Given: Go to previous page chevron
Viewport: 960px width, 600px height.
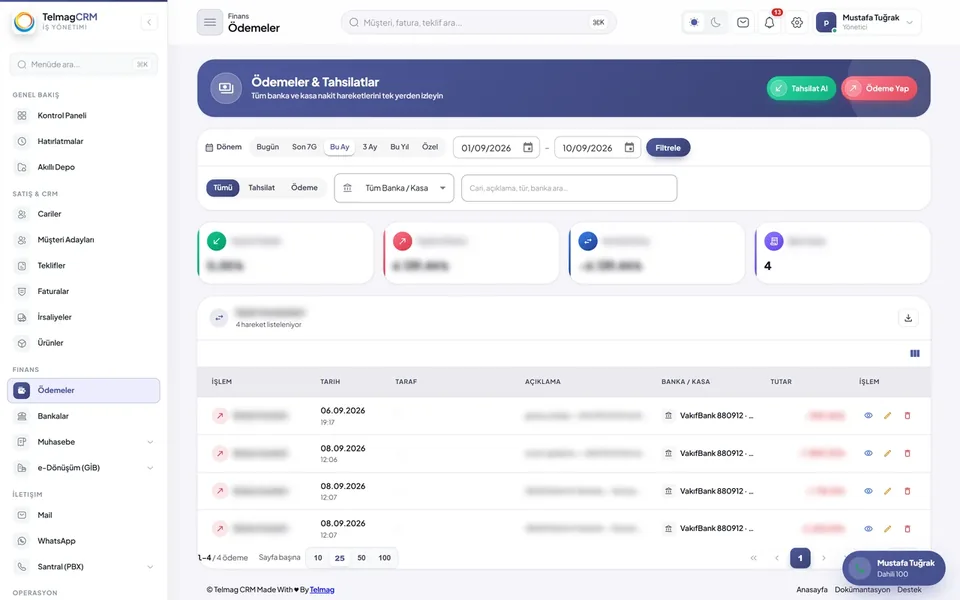Looking at the screenshot, I should (x=777, y=558).
